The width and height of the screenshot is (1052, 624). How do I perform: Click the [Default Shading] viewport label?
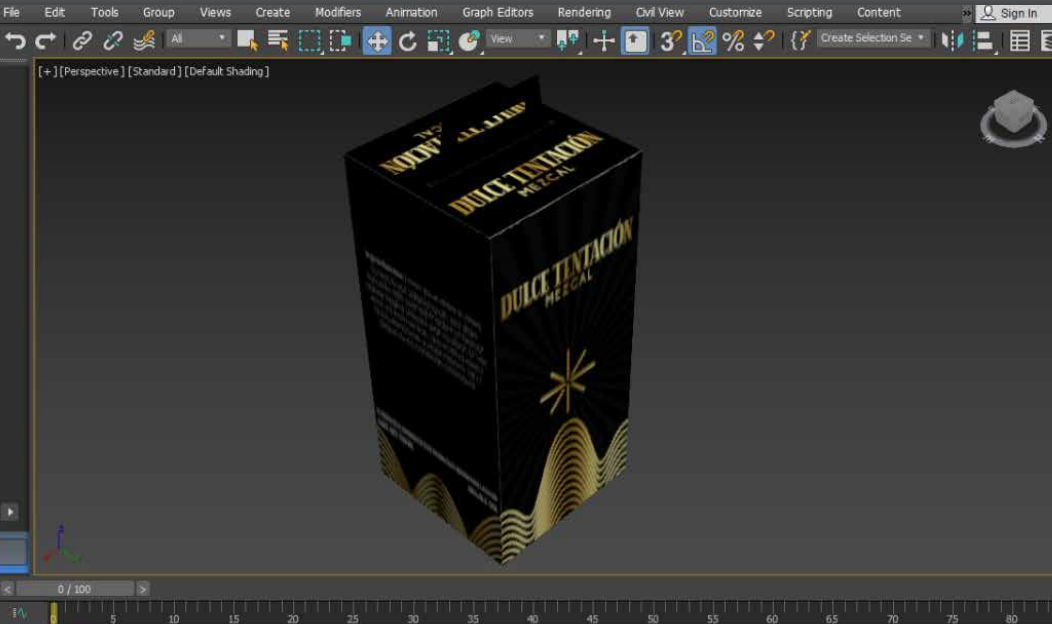tap(227, 71)
